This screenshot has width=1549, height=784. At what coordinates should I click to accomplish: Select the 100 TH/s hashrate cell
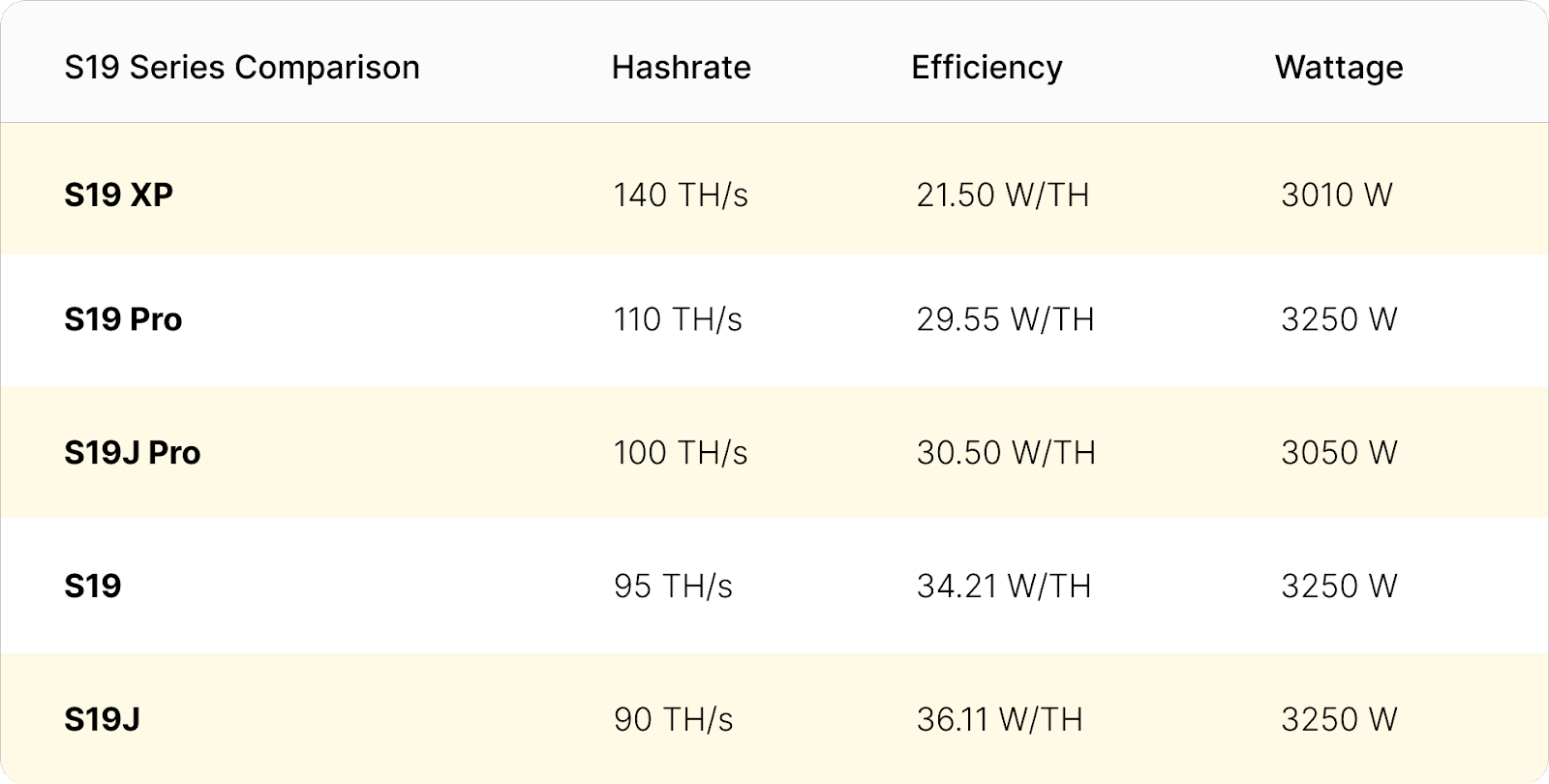tap(681, 453)
